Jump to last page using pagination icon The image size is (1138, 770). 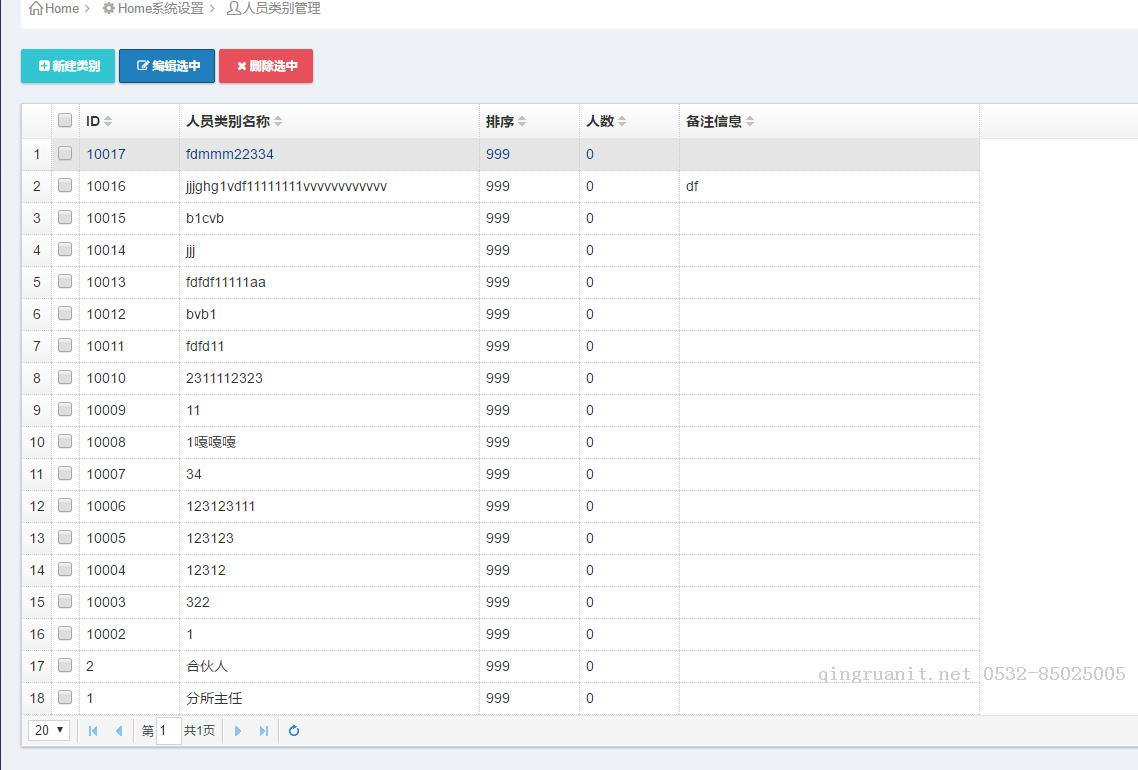[x=264, y=731]
